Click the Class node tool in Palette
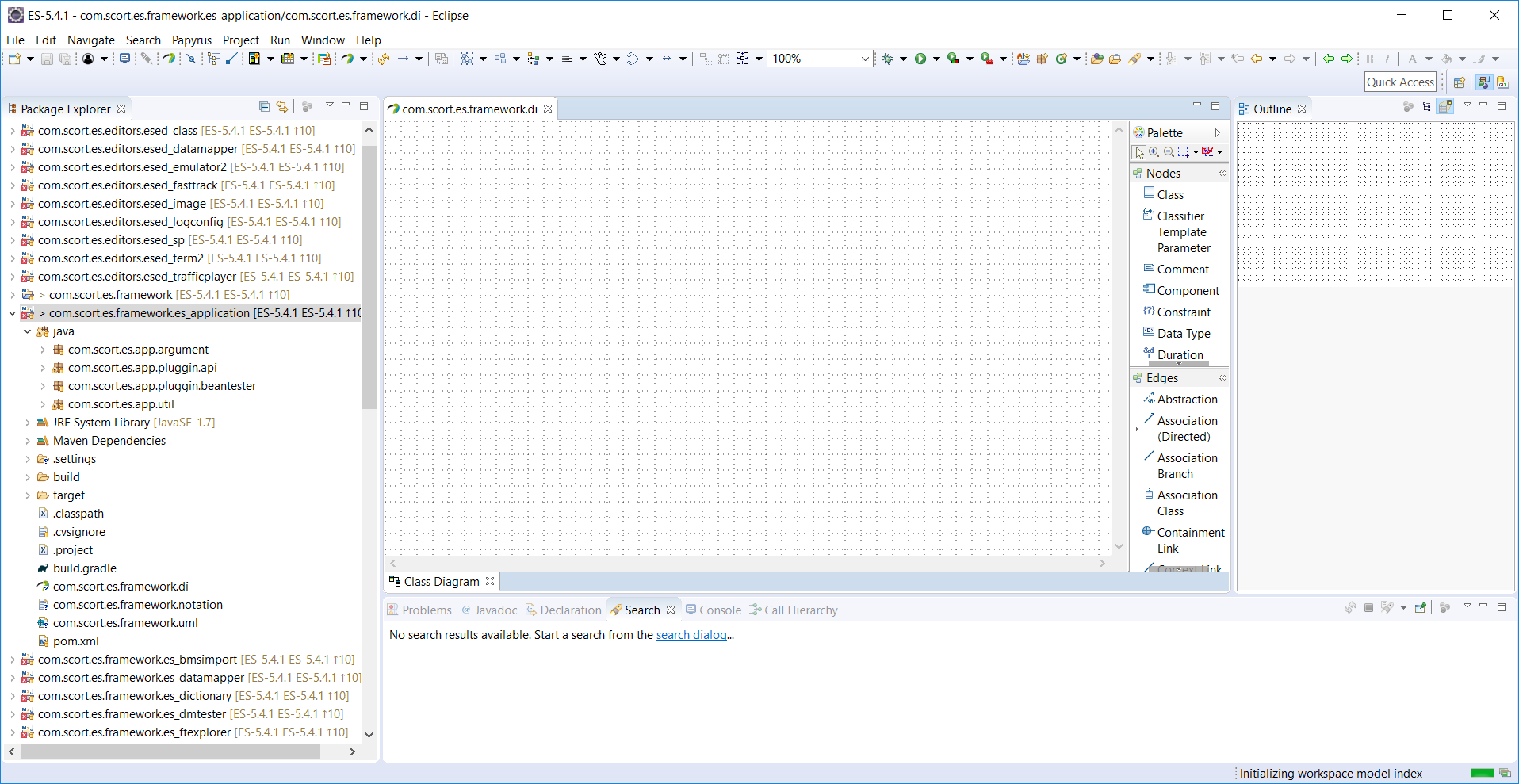The width and height of the screenshot is (1519, 784). (x=1169, y=195)
